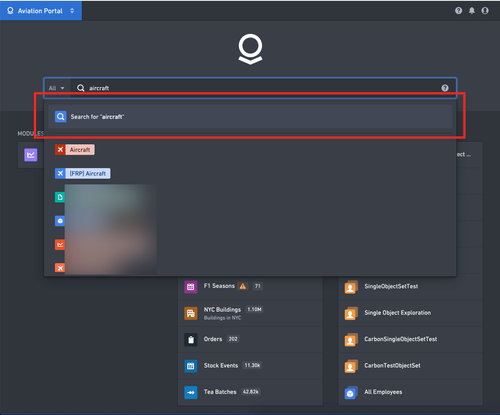
Task: Open Single Object Exploration item
Action: pyautogui.click(x=398, y=313)
